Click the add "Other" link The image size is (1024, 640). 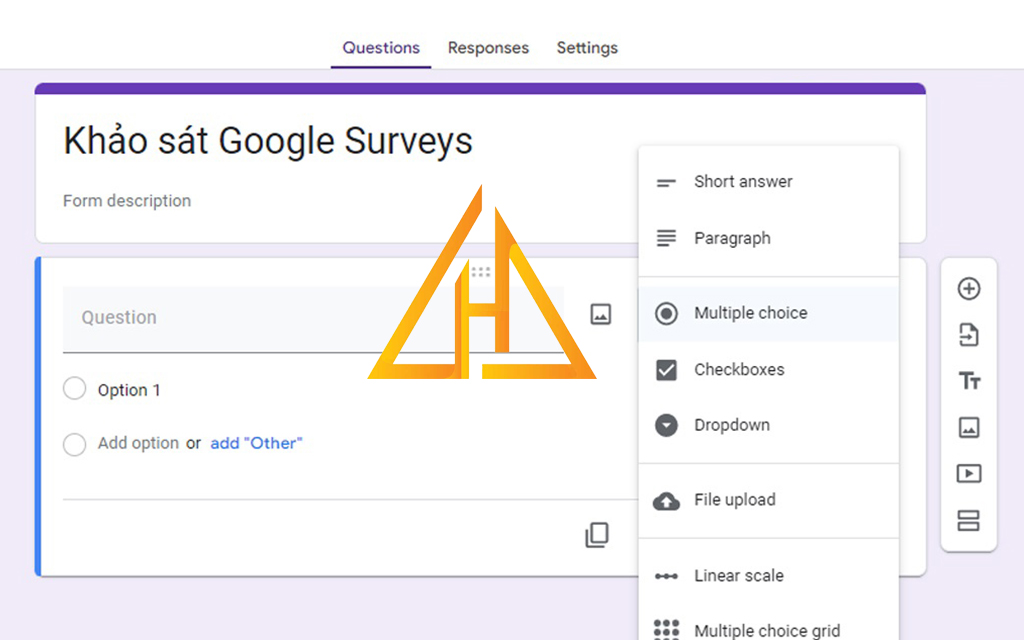pyautogui.click(x=256, y=443)
